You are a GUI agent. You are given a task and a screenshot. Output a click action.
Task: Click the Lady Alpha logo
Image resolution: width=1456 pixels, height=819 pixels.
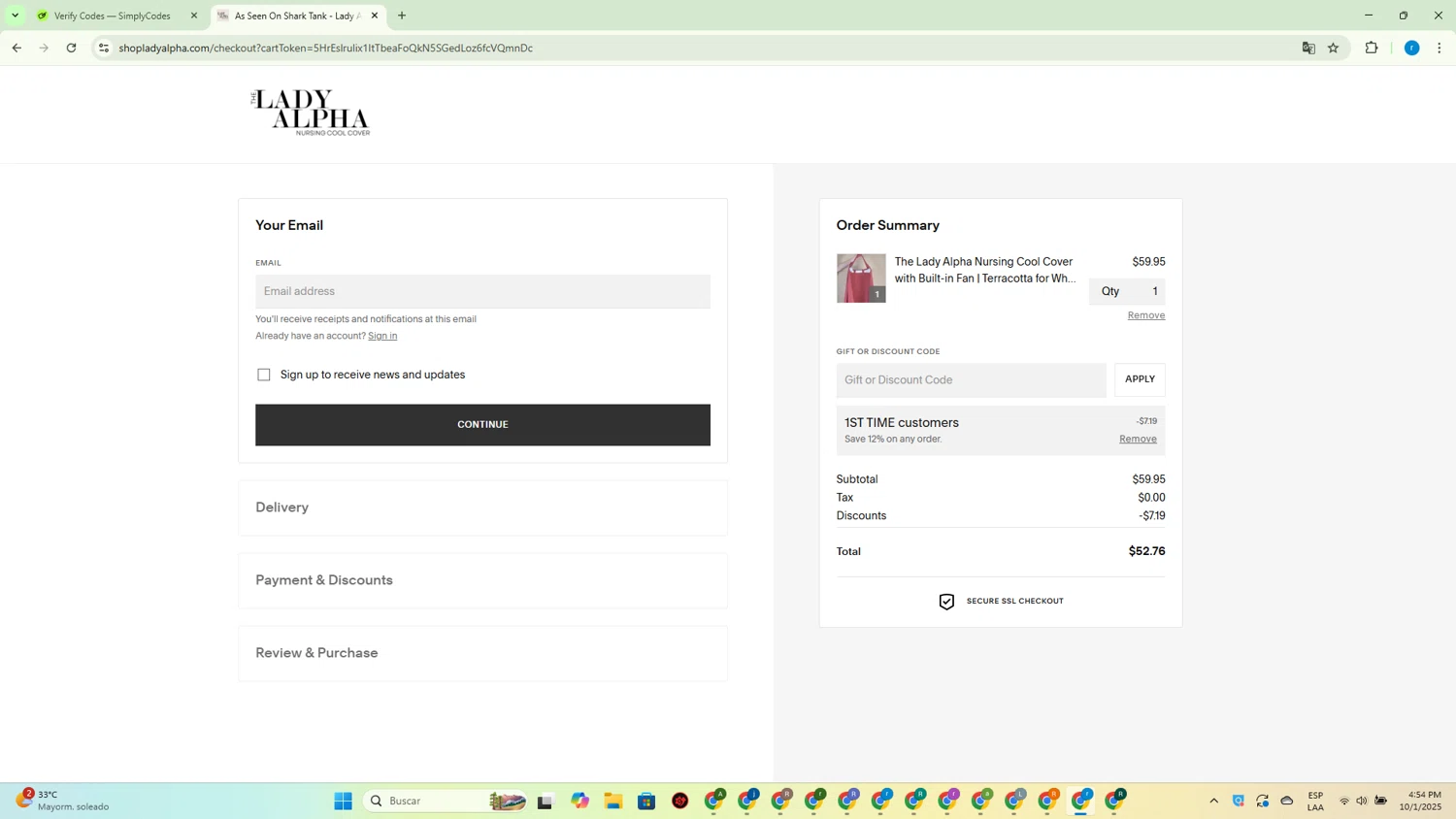tap(311, 113)
